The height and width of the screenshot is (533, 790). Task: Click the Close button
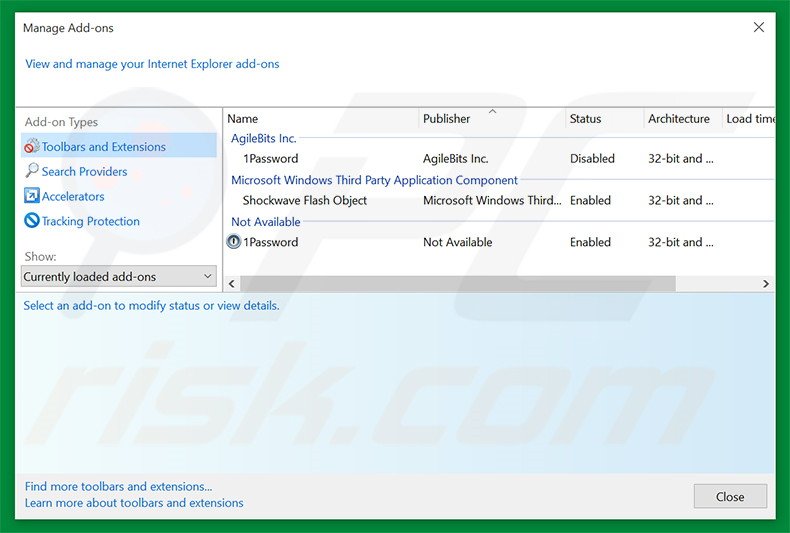(730, 497)
